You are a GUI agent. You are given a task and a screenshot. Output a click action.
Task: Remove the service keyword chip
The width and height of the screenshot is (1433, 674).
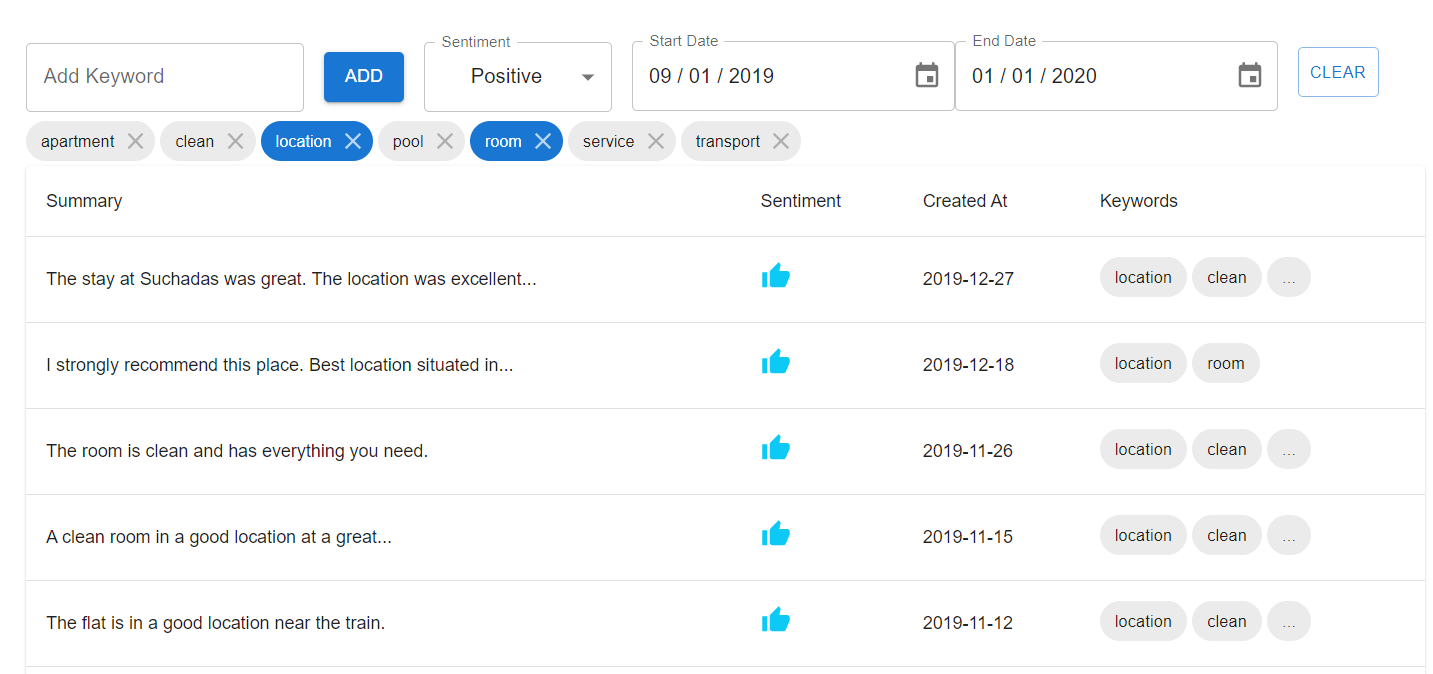656,142
